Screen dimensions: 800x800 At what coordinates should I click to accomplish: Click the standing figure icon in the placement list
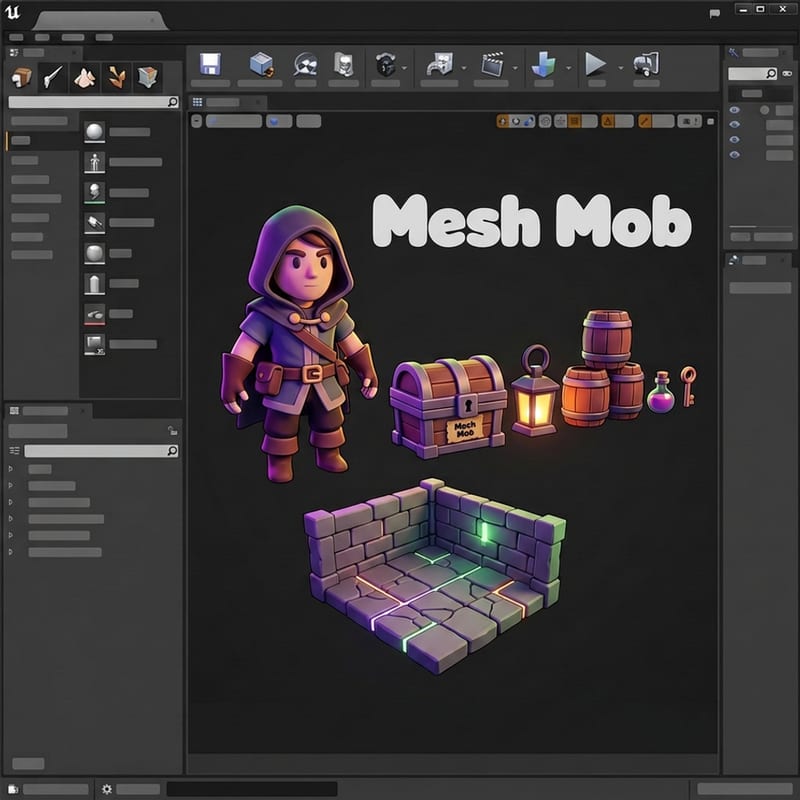coord(94,163)
